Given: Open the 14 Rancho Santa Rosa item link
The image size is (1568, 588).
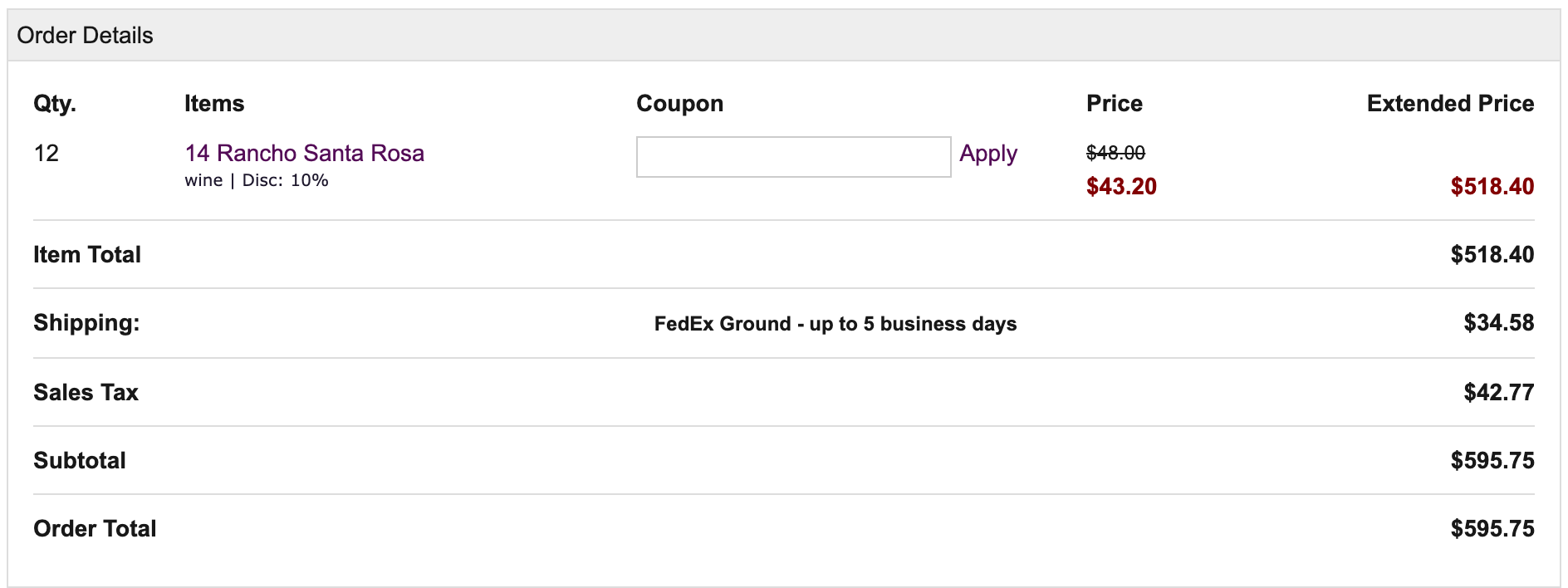Looking at the screenshot, I should coord(304,153).
